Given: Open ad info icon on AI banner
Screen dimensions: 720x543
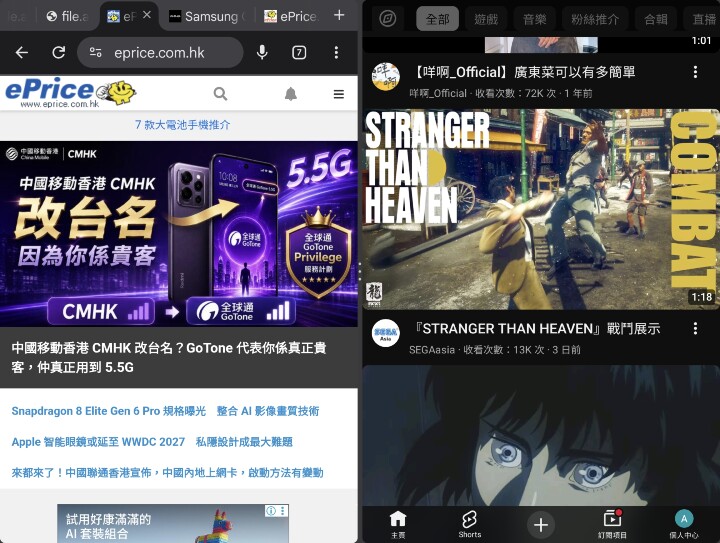Looking at the screenshot, I should coord(271,510).
